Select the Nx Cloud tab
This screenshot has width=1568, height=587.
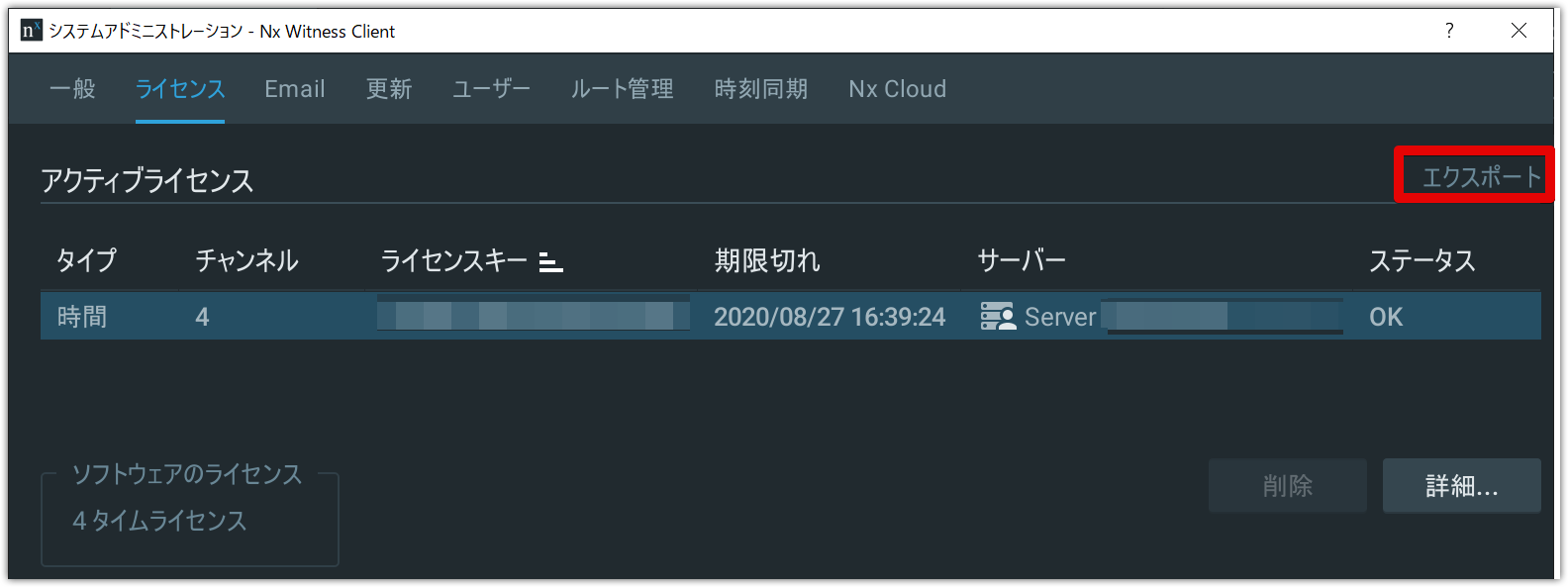pos(898,89)
